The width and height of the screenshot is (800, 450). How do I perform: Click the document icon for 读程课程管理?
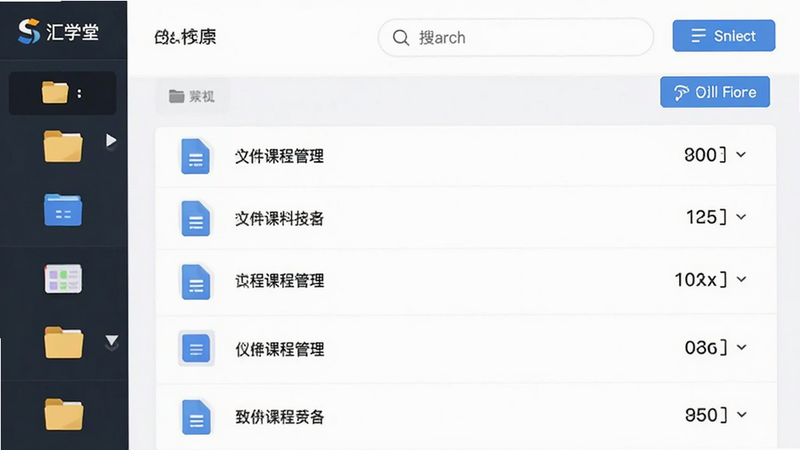pyautogui.click(x=196, y=282)
